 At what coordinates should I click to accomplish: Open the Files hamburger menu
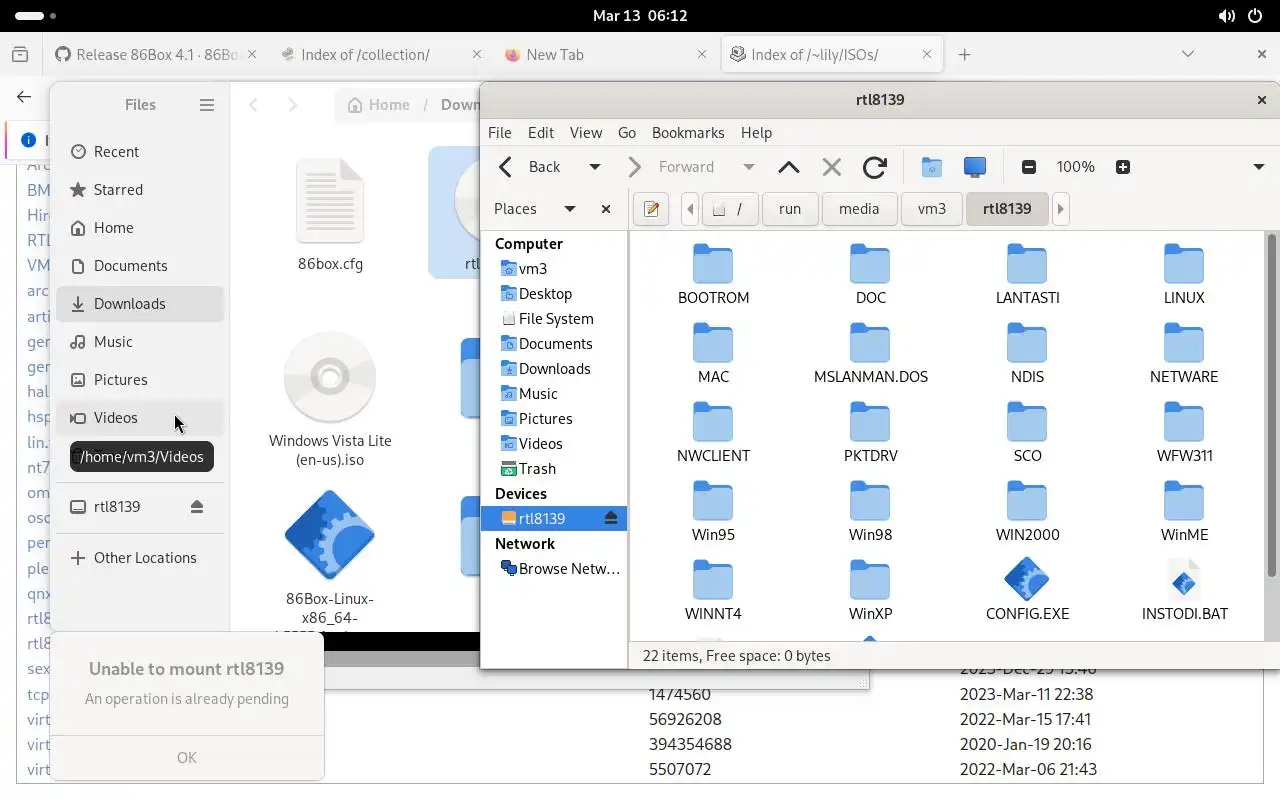click(207, 105)
